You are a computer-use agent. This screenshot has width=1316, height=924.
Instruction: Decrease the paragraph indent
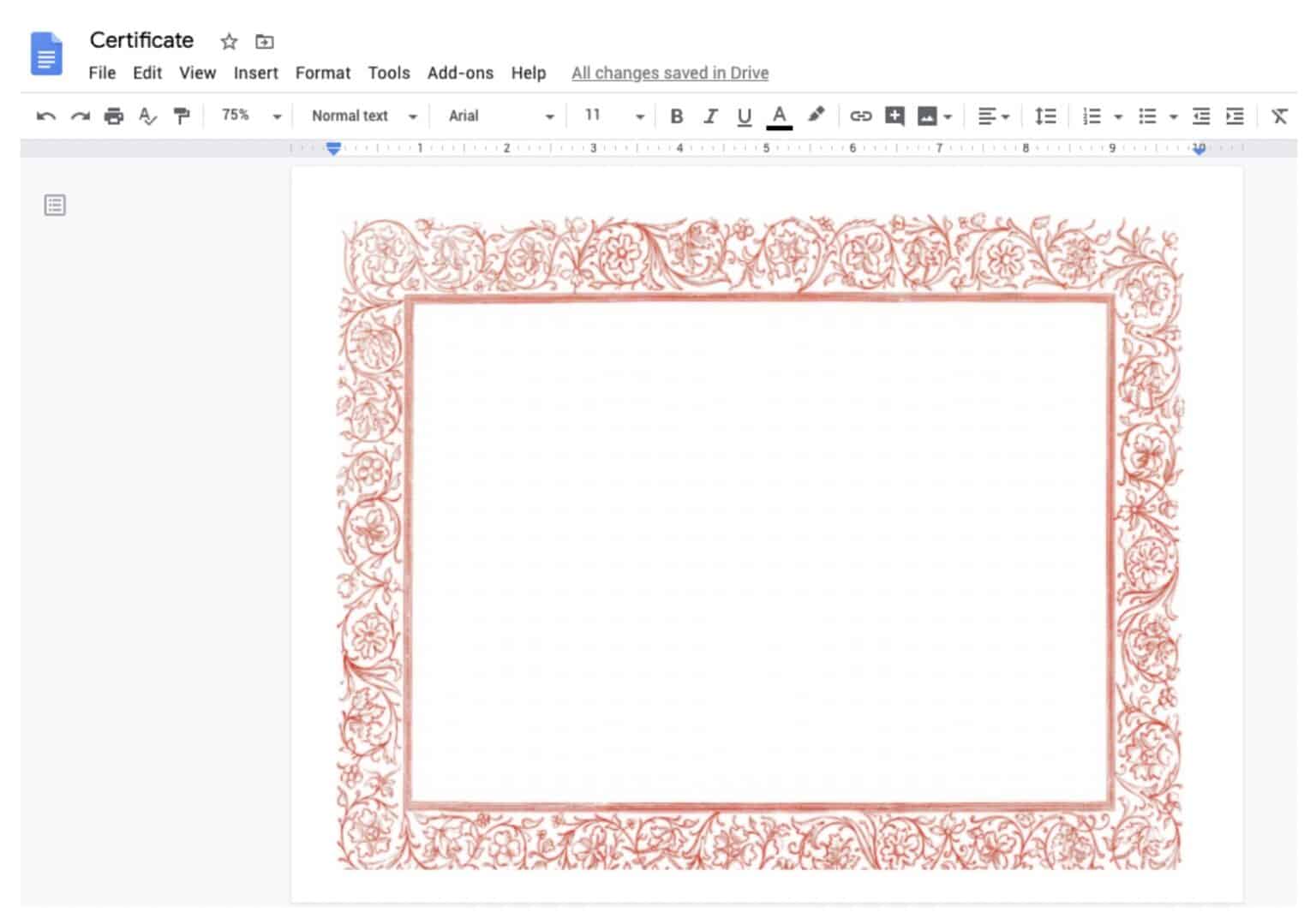(1201, 116)
